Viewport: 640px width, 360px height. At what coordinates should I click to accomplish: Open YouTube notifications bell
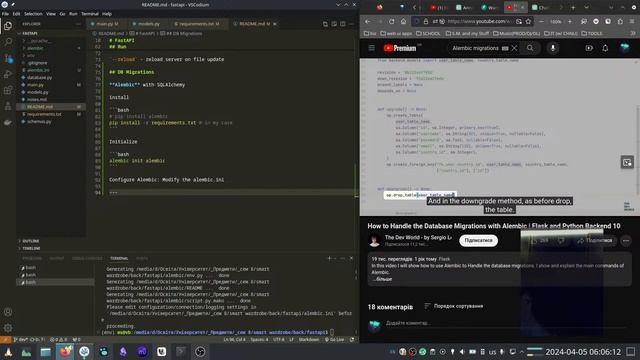(605, 48)
